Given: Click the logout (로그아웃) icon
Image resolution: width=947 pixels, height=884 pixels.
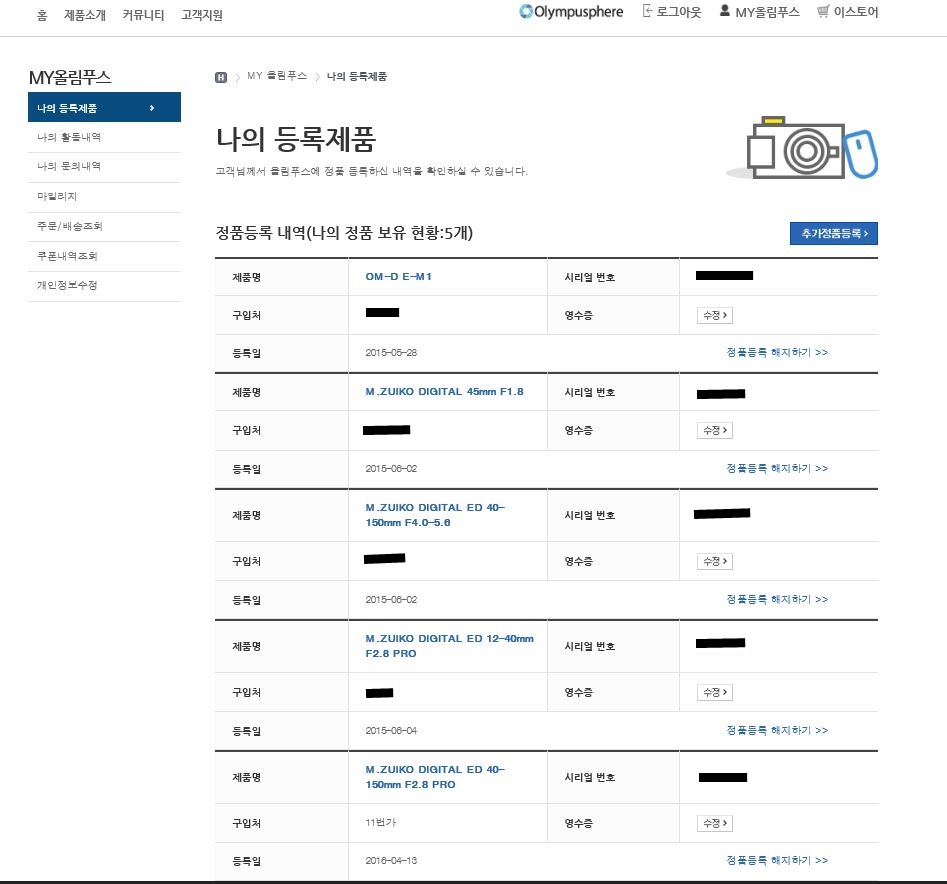Looking at the screenshot, I should (648, 12).
